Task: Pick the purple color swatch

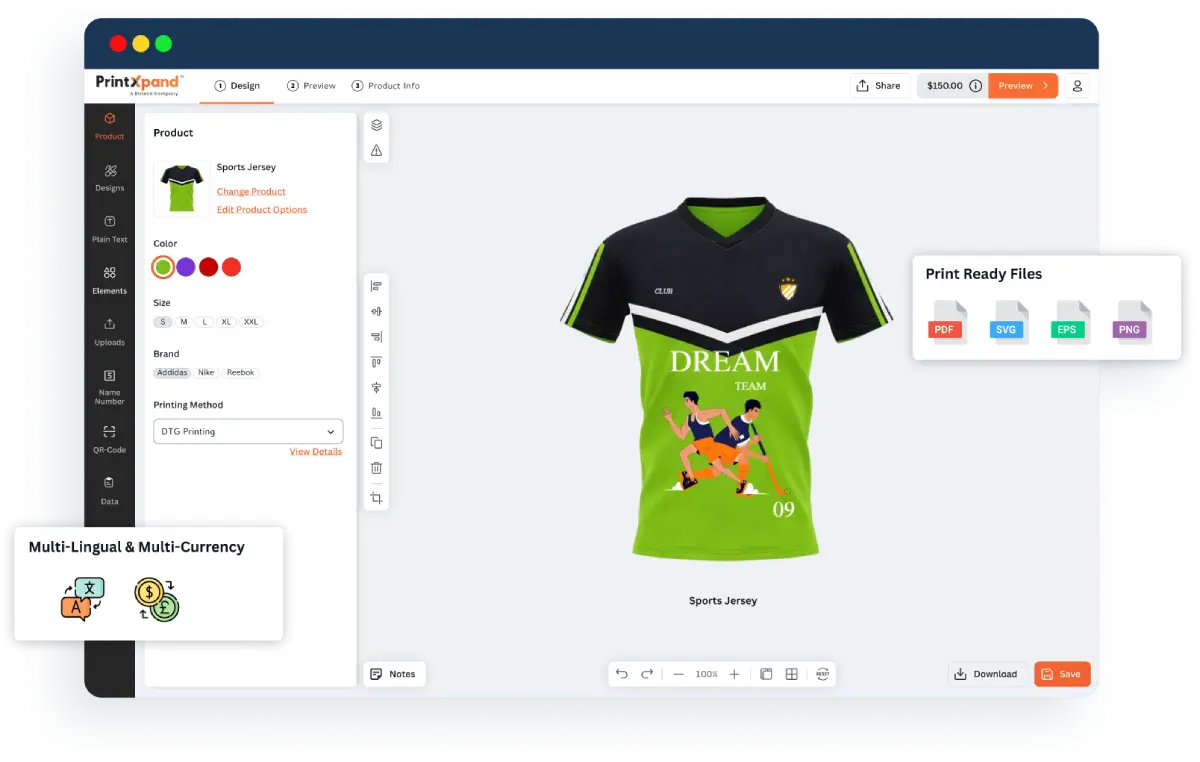Action: tap(186, 267)
